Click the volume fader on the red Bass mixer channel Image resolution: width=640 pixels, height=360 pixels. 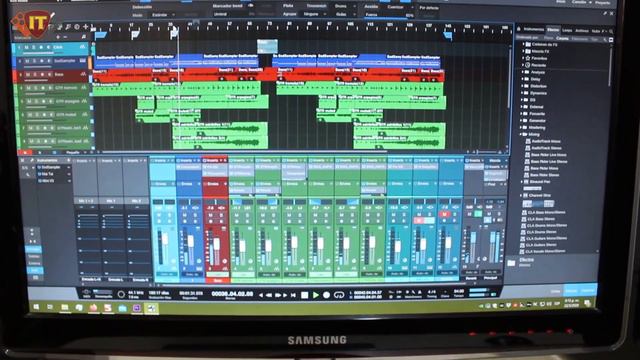[x=216, y=245]
